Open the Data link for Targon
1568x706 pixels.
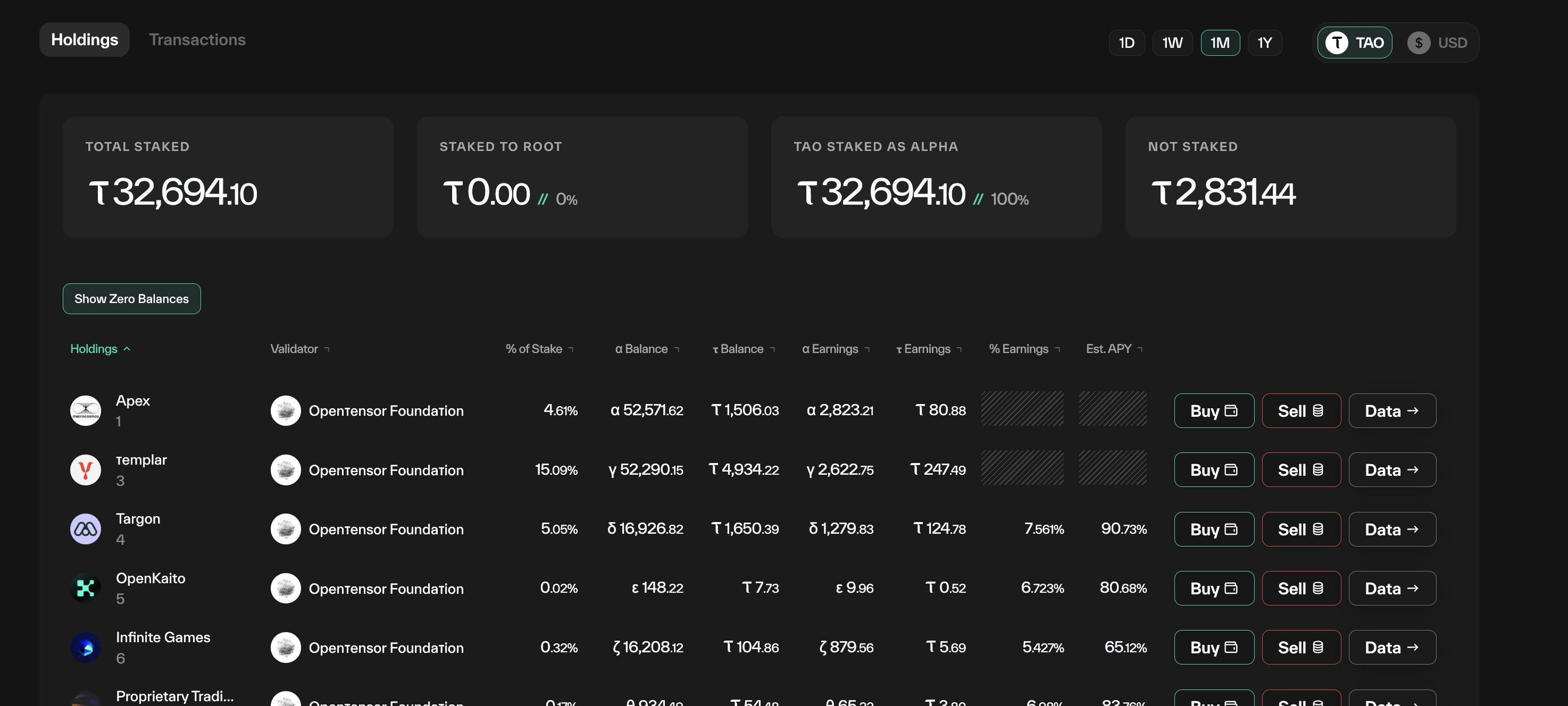(1391, 529)
